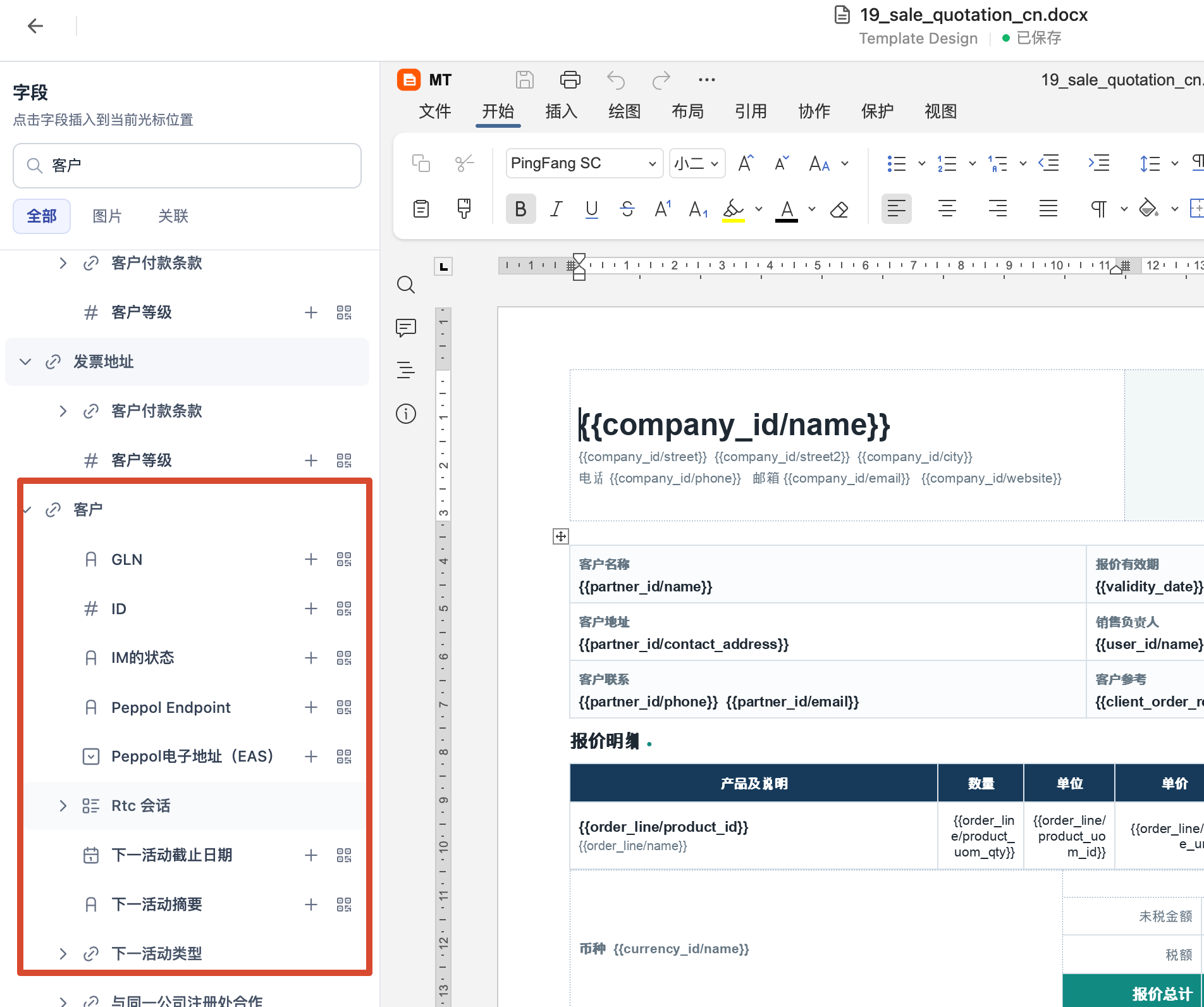The image size is (1204, 1007).
Task: Click the clear formatting eraser icon
Action: point(839,209)
